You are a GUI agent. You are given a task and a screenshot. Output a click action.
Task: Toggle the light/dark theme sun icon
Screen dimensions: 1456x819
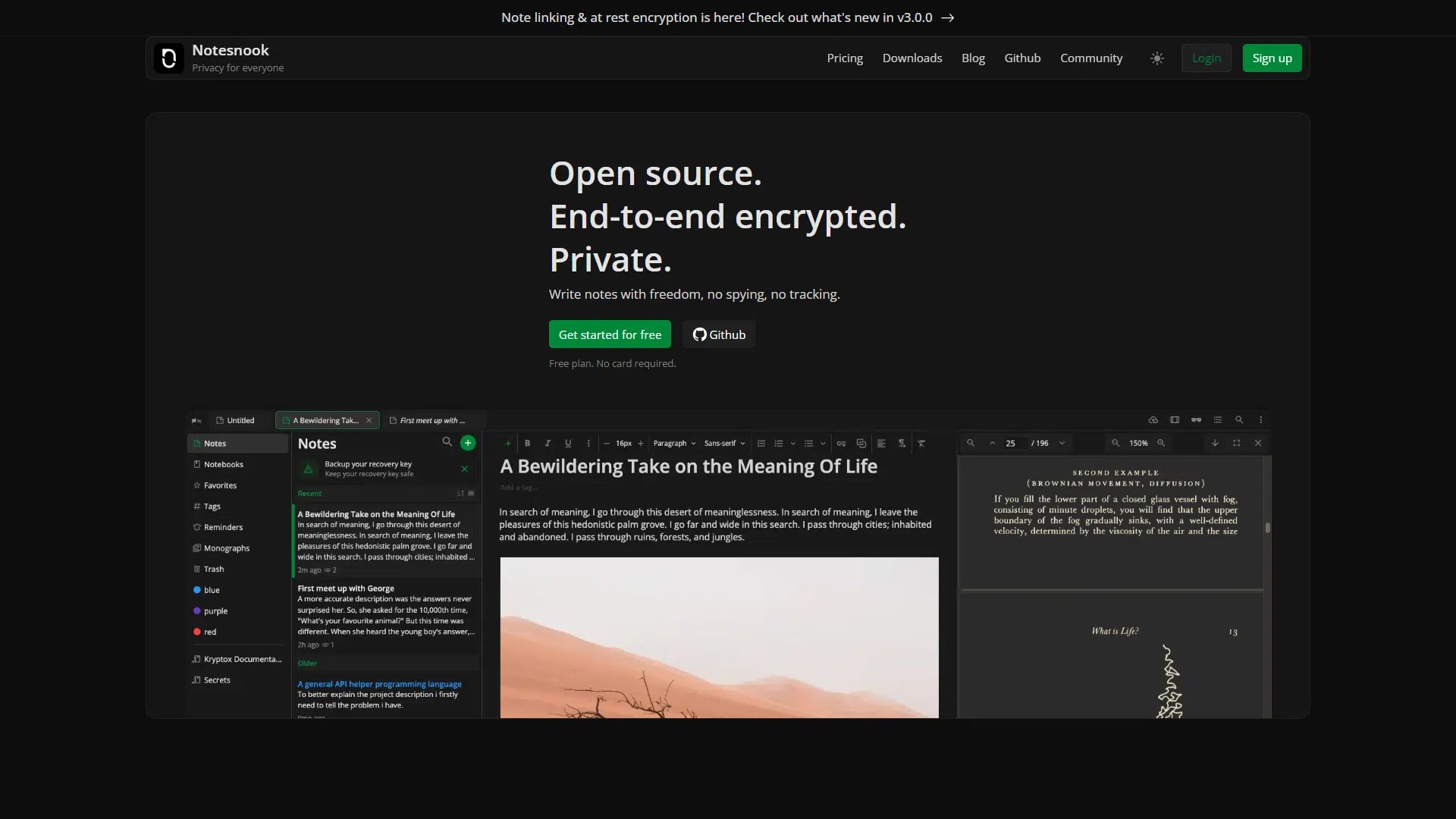click(1156, 58)
